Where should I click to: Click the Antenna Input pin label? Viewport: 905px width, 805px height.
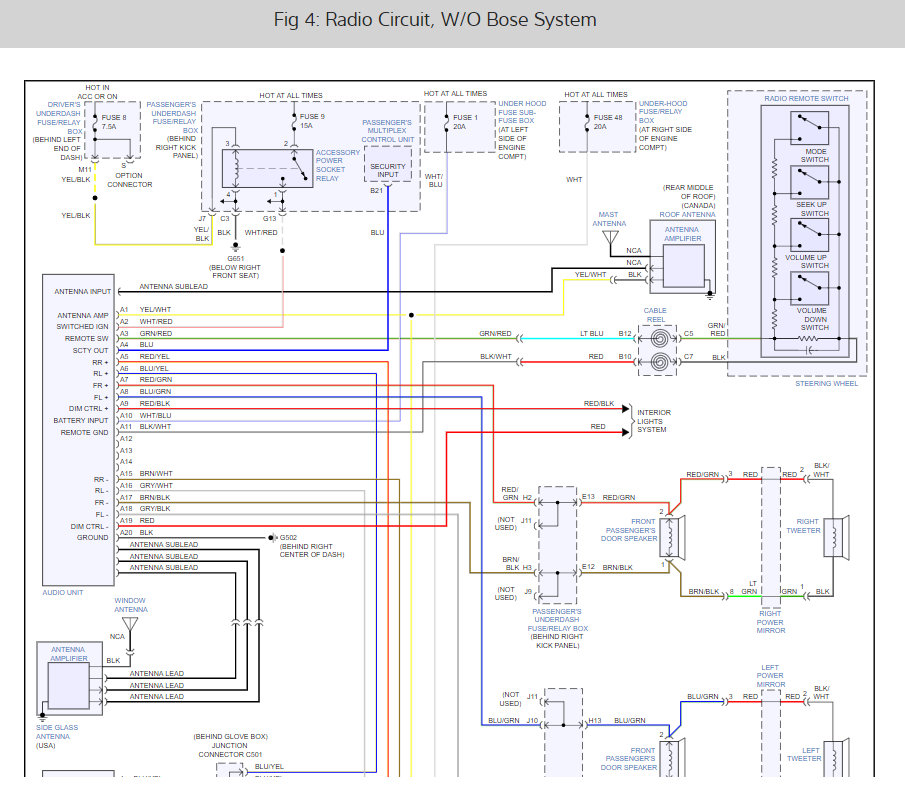coord(82,292)
